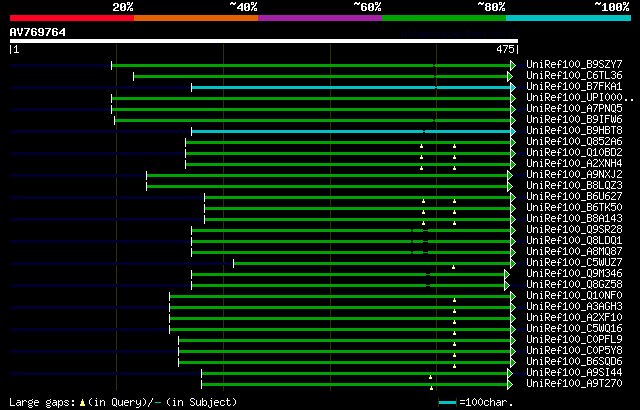The width and height of the screenshot is (640, 410).
Task: Click the yellow gap icon in the Large gaps legend
Action: click(x=82, y=403)
